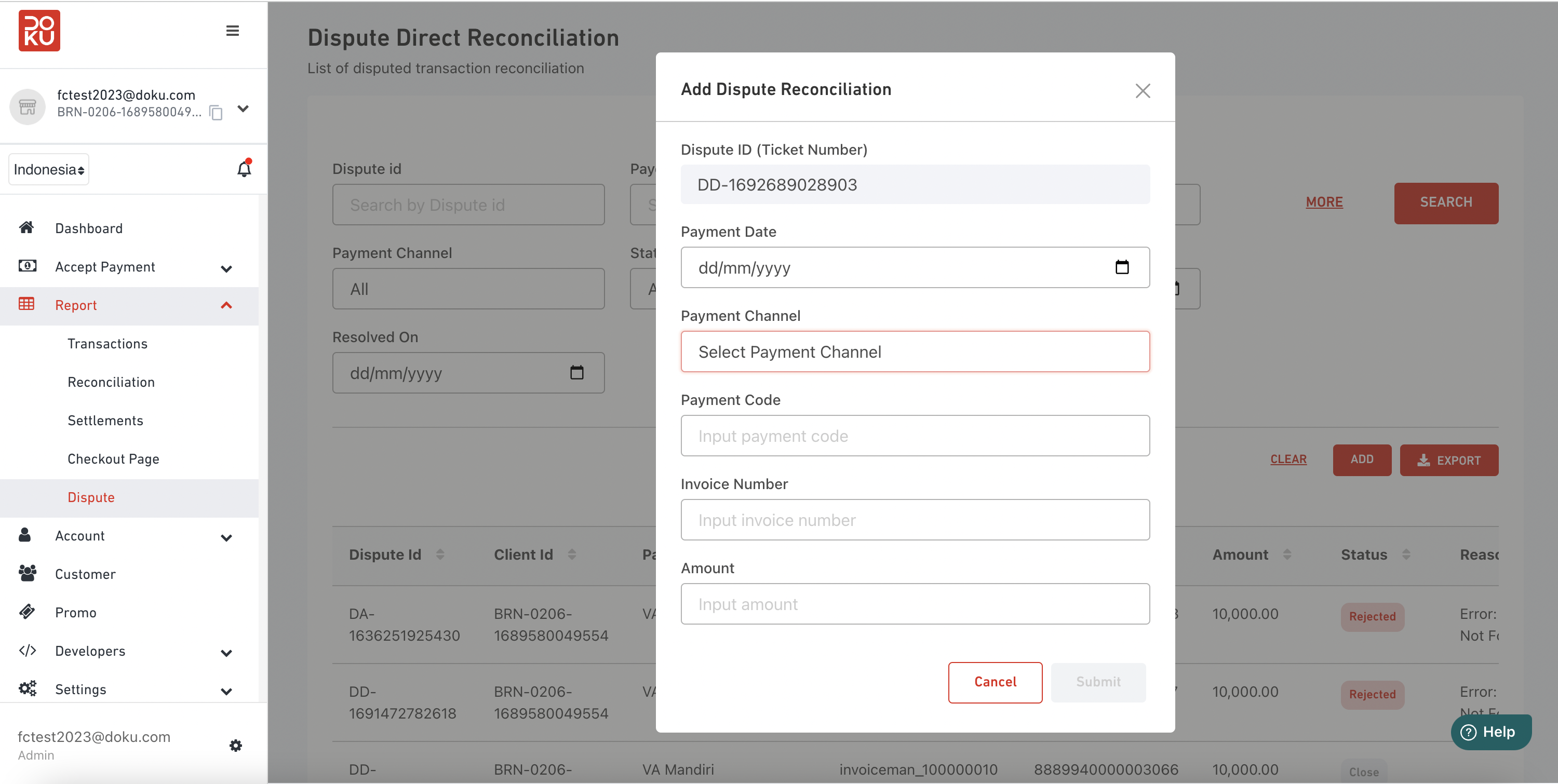Open the Transactions report page
Screen dimensions: 1558x784
pos(107,343)
